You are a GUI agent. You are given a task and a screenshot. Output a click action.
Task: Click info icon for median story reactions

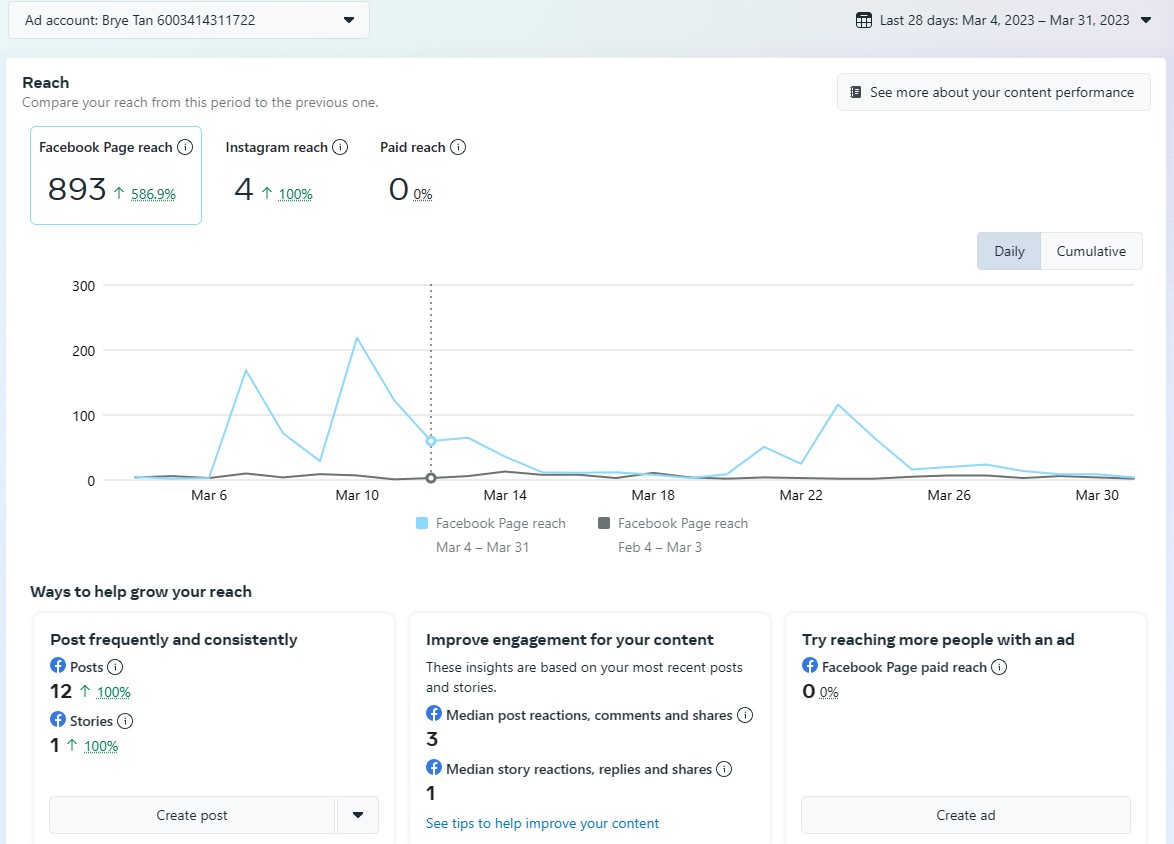[724, 769]
